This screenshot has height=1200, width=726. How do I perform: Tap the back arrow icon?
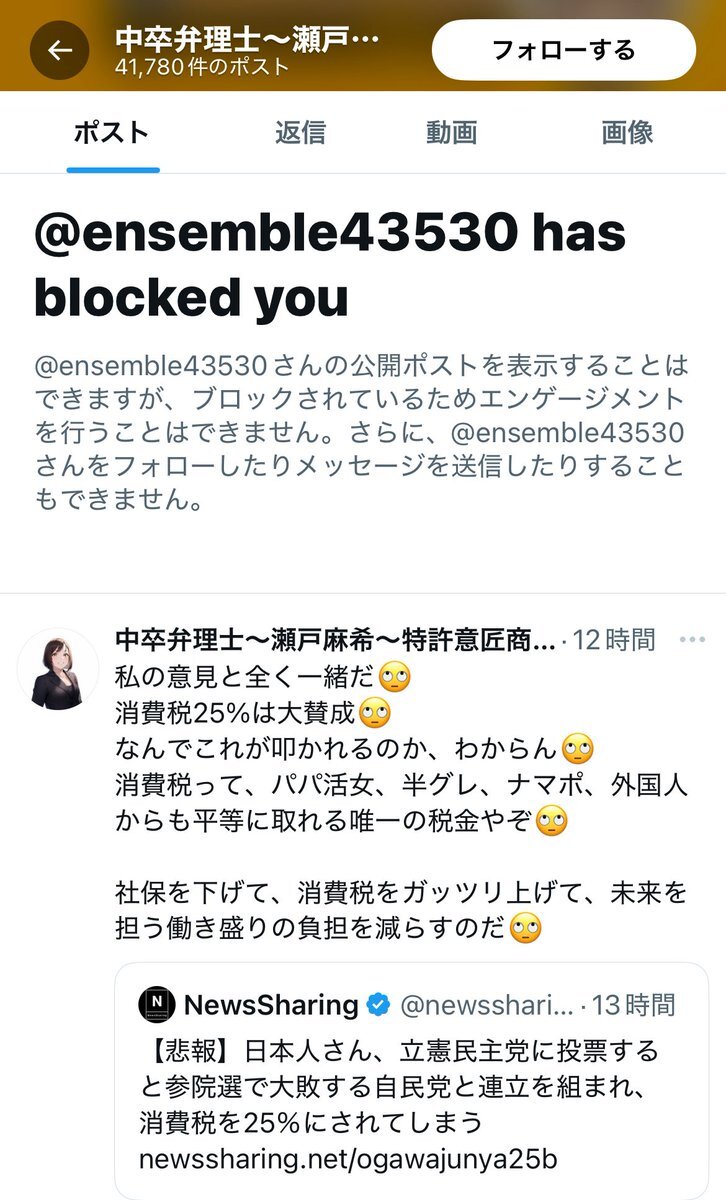point(60,51)
